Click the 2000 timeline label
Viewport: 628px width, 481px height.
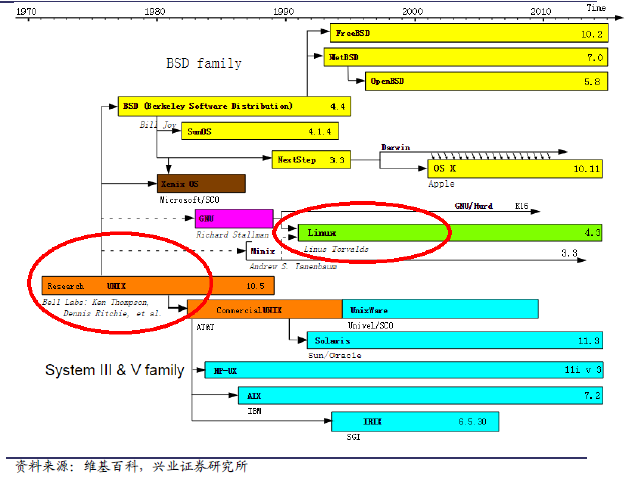tap(413, 11)
